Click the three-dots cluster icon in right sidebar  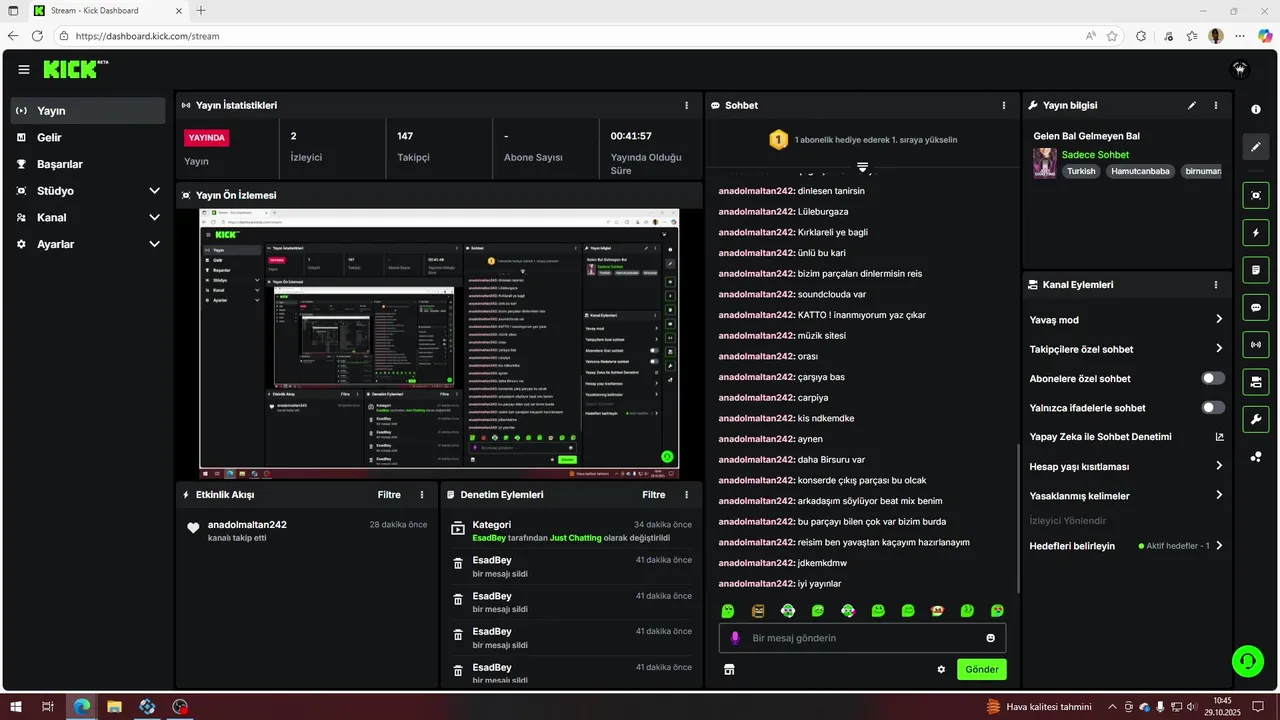pyautogui.click(x=1256, y=457)
